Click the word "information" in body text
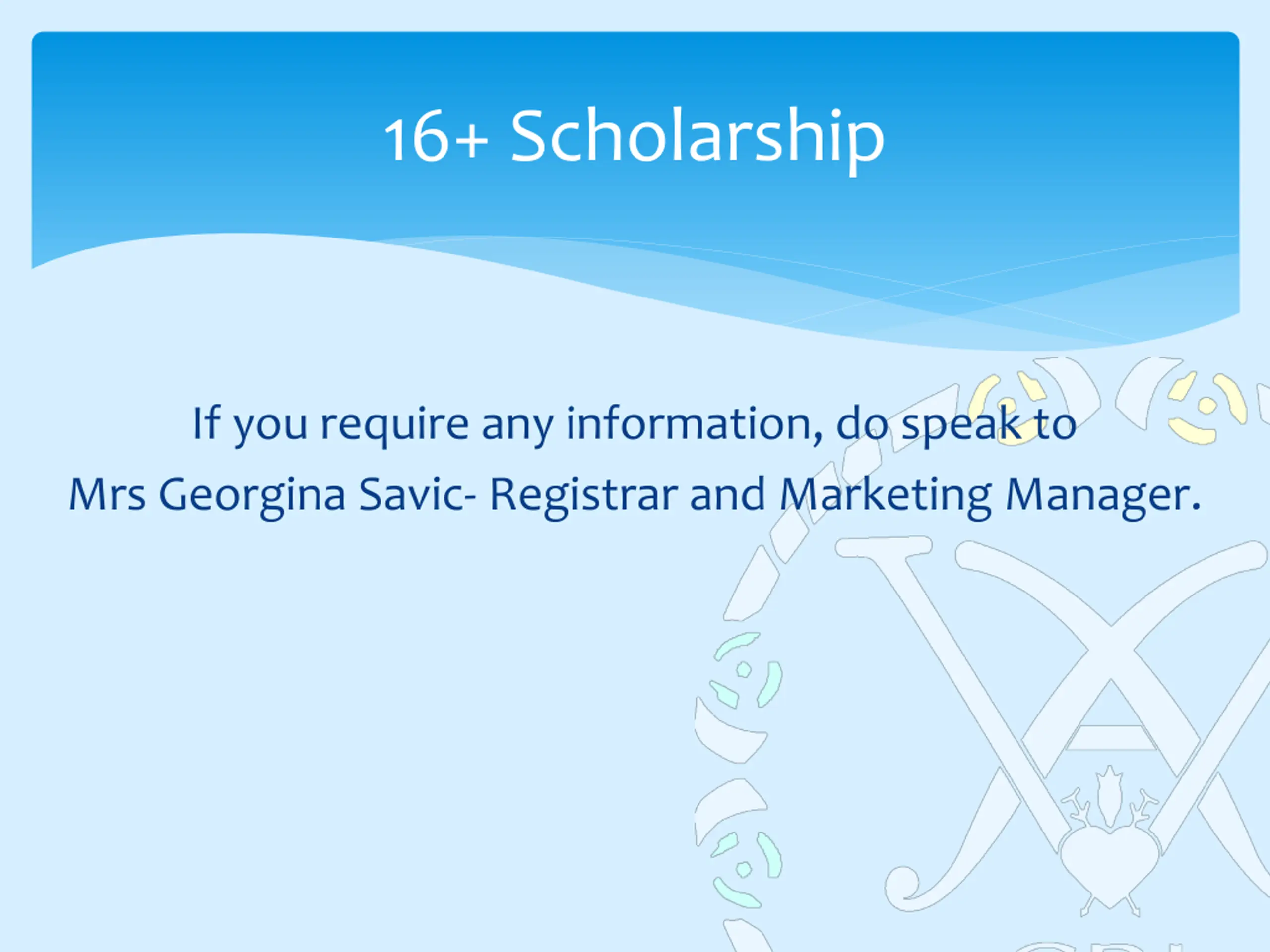1270x952 pixels. click(694, 423)
